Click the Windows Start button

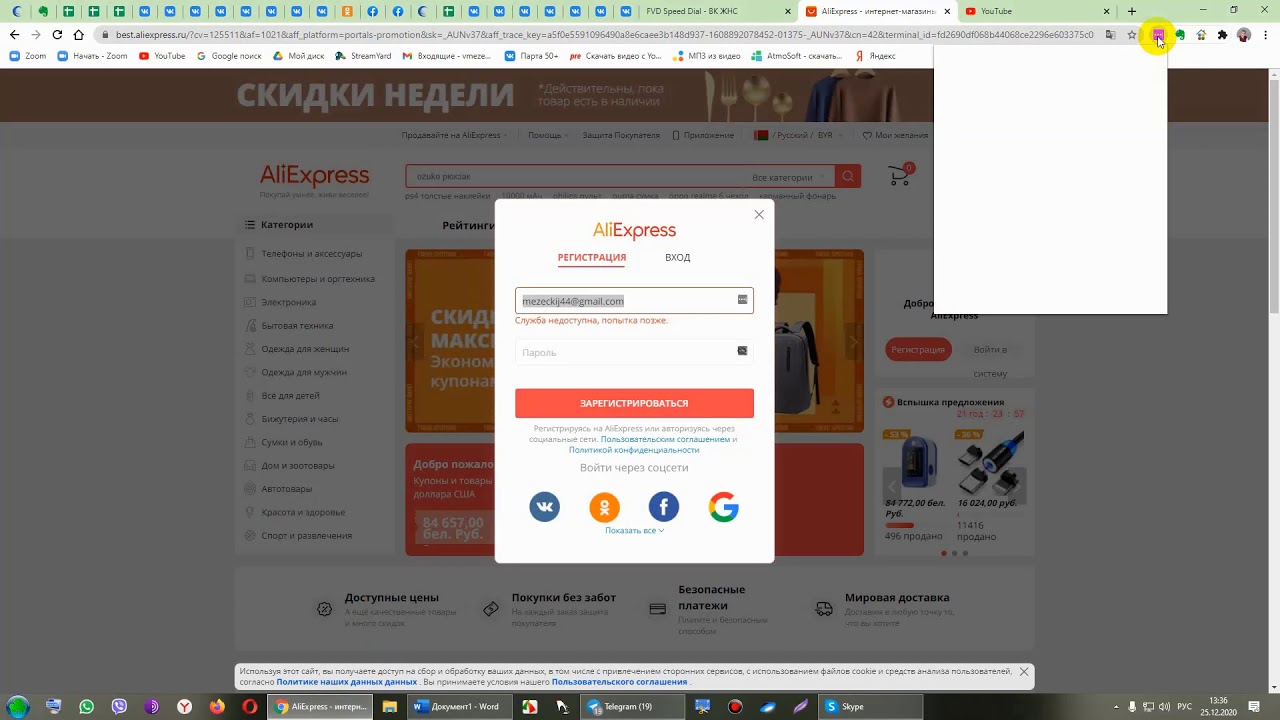(x=19, y=707)
